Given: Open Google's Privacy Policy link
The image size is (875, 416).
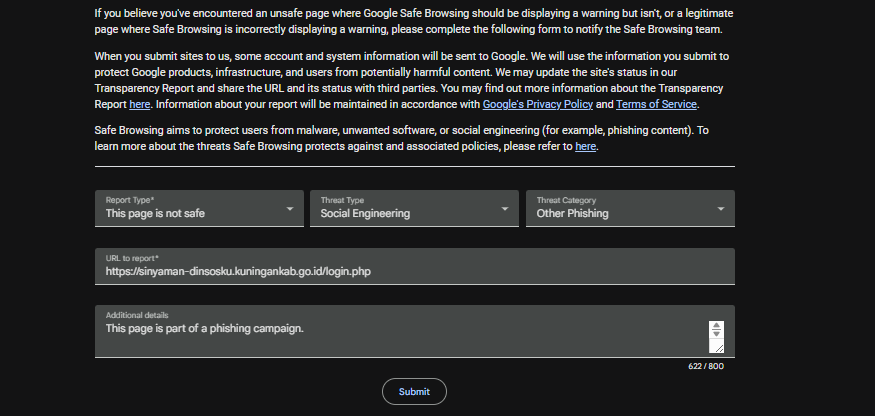Looking at the screenshot, I should tap(538, 104).
